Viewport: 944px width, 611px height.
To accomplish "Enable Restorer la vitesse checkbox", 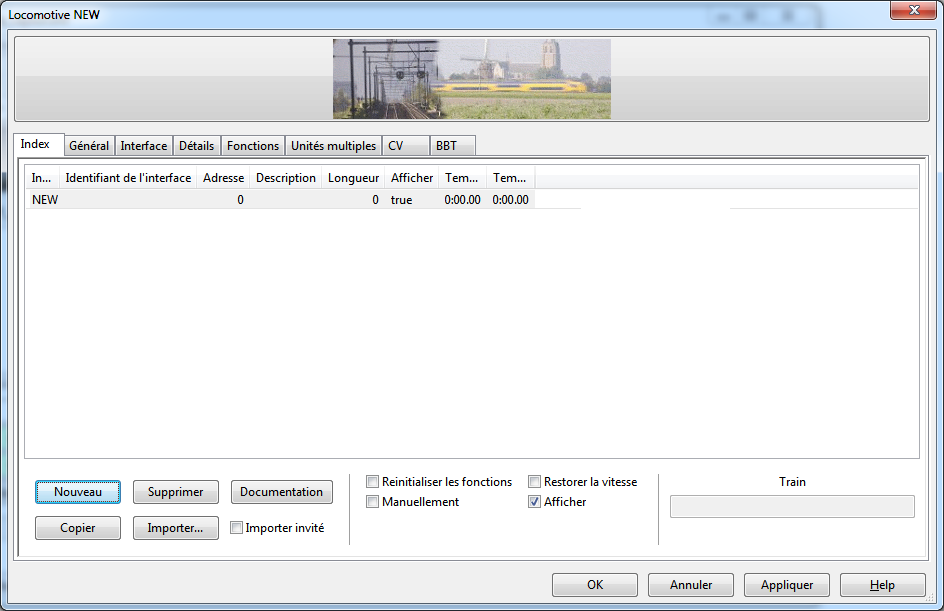I will coord(535,482).
